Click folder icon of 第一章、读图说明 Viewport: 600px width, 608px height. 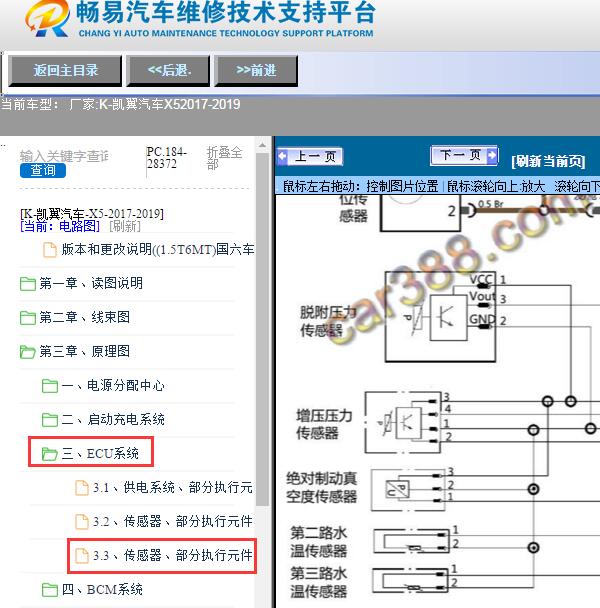(28, 284)
